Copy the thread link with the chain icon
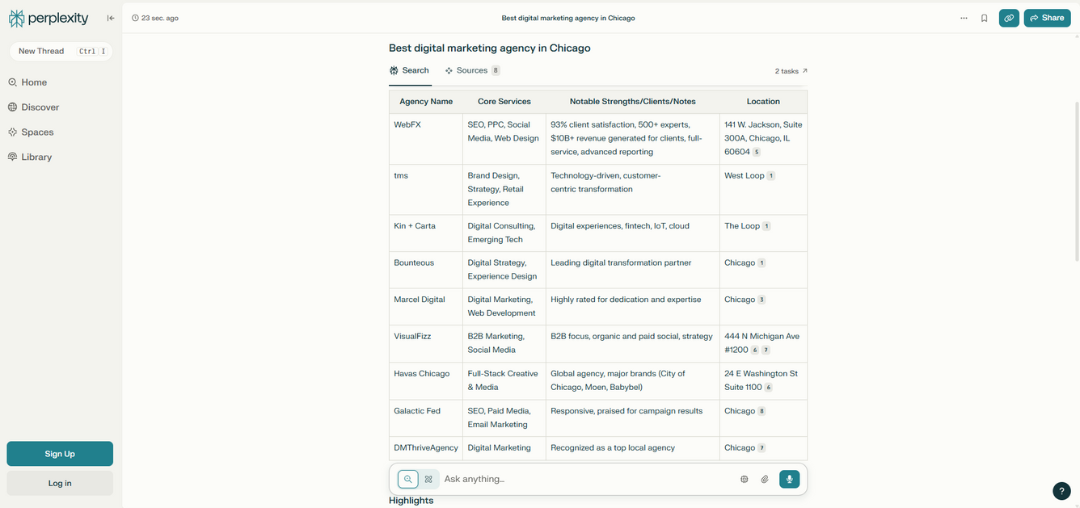Image resolution: width=1080 pixels, height=508 pixels. 1008,18
